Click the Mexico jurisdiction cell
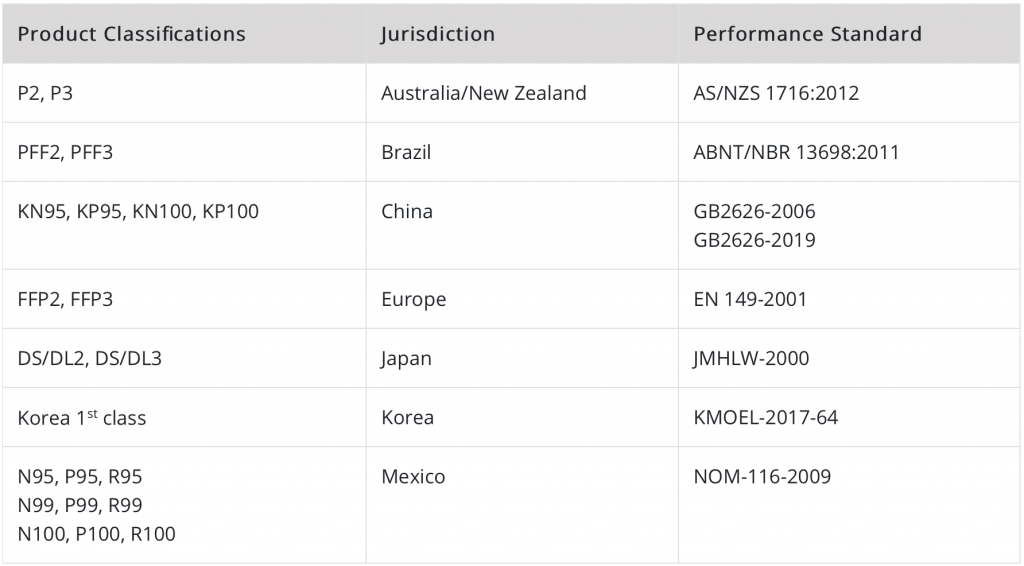This screenshot has width=1024, height=566. point(413,476)
